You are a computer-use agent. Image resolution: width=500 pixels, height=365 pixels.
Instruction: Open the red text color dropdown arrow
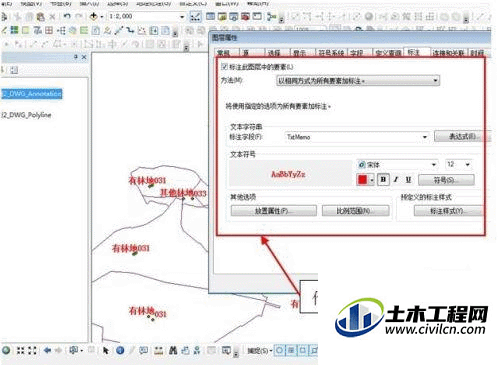[x=372, y=180]
